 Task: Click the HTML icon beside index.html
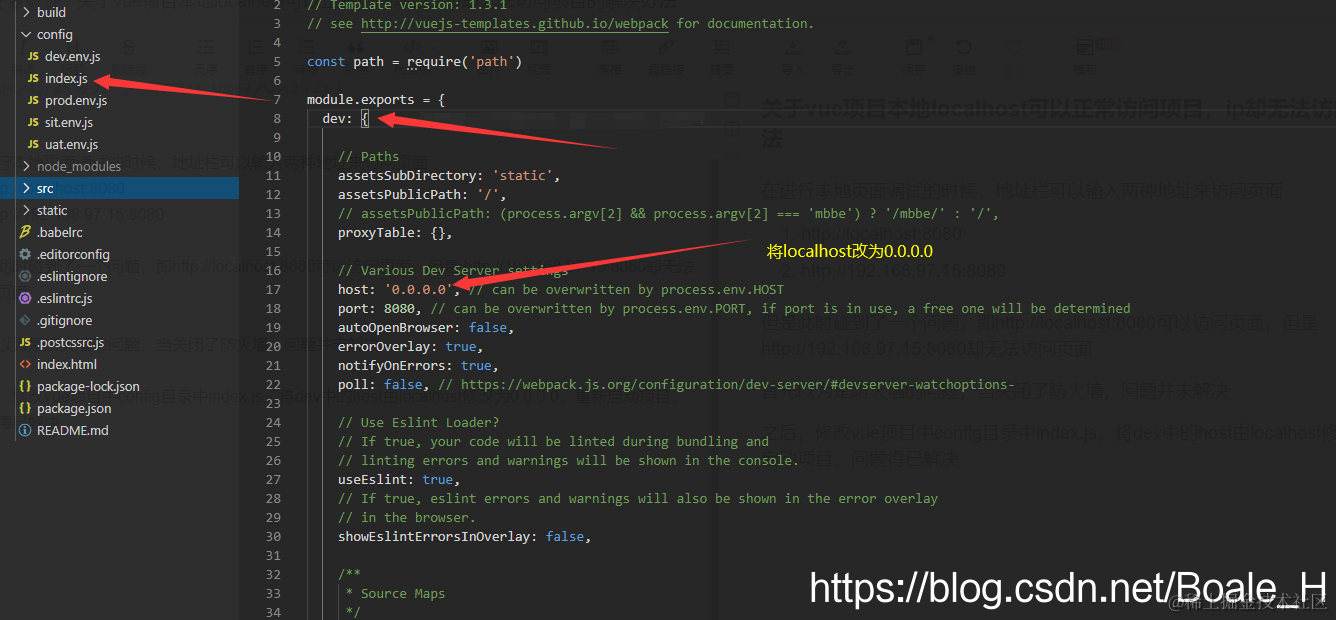[26, 365]
